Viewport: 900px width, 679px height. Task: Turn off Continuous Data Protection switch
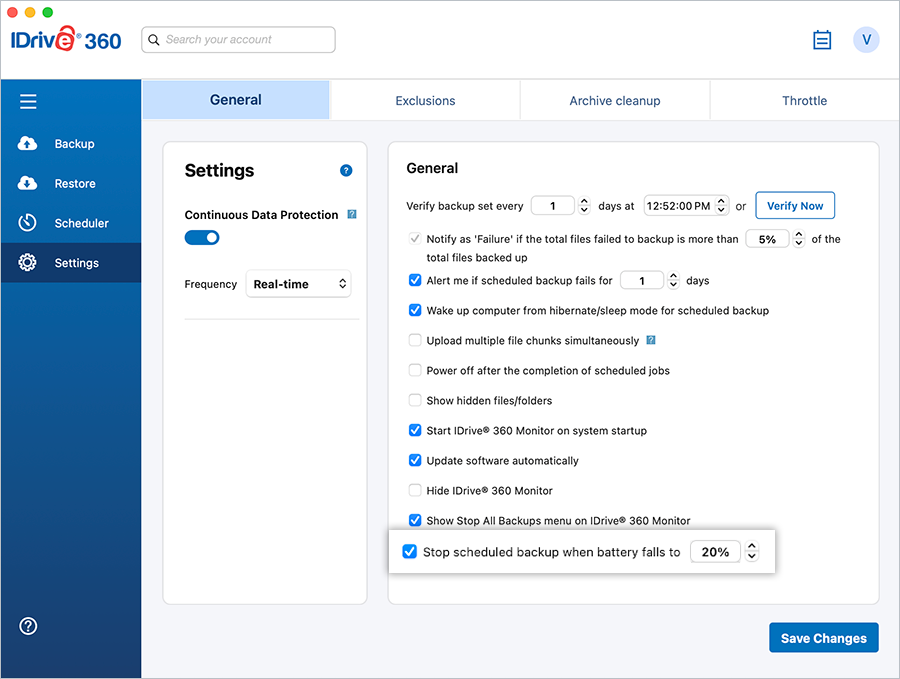tap(202, 238)
